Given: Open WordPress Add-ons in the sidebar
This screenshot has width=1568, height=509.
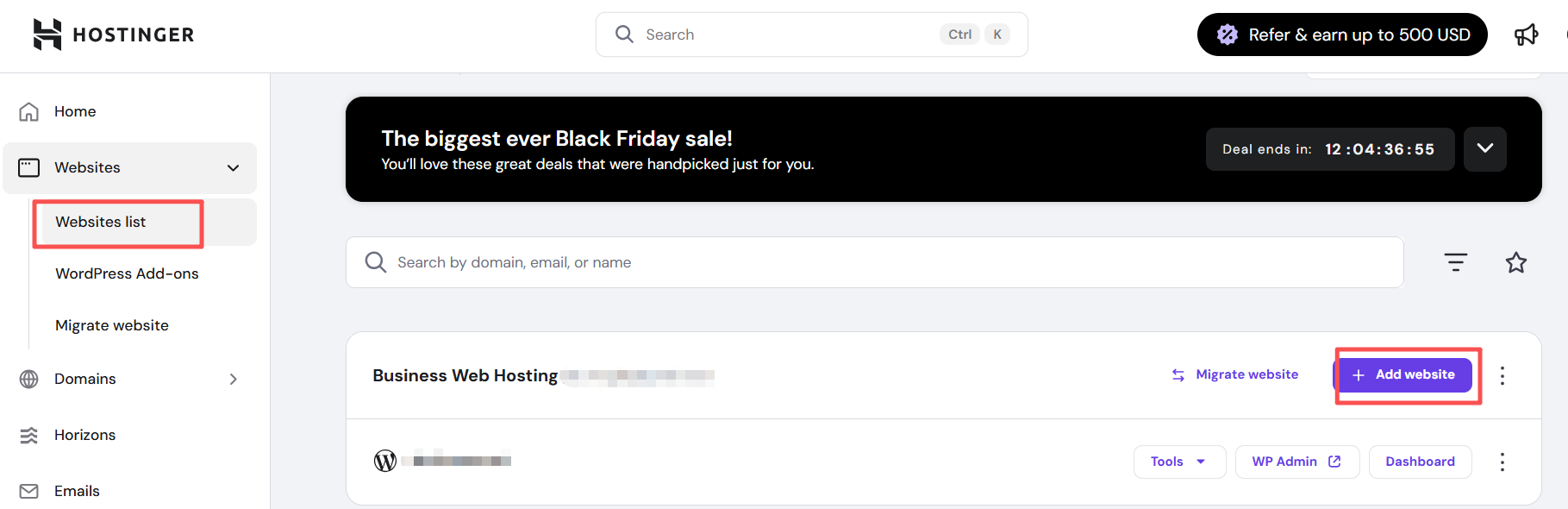Looking at the screenshot, I should coord(127,273).
